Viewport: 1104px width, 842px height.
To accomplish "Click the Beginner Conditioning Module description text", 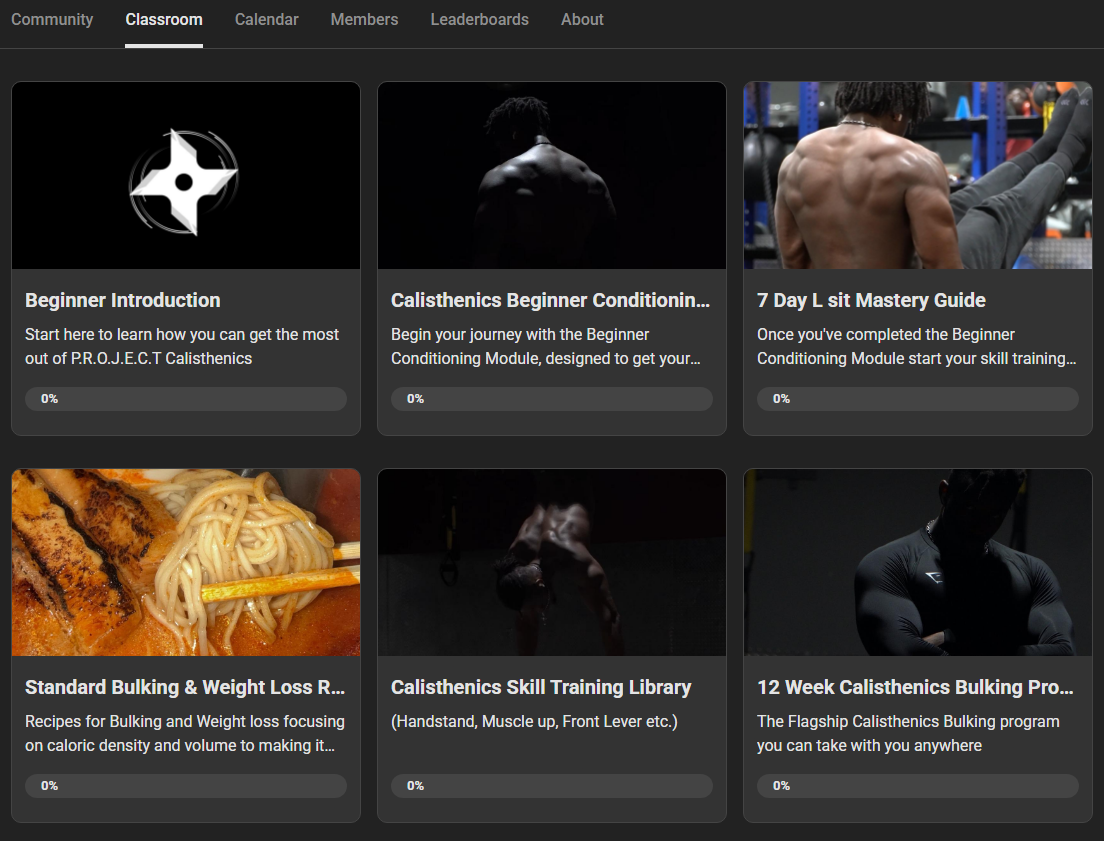I will click(545, 346).
